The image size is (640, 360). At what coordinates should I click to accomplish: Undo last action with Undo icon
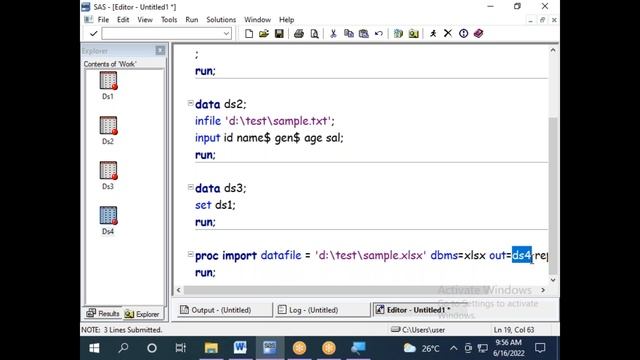[379, 33]
